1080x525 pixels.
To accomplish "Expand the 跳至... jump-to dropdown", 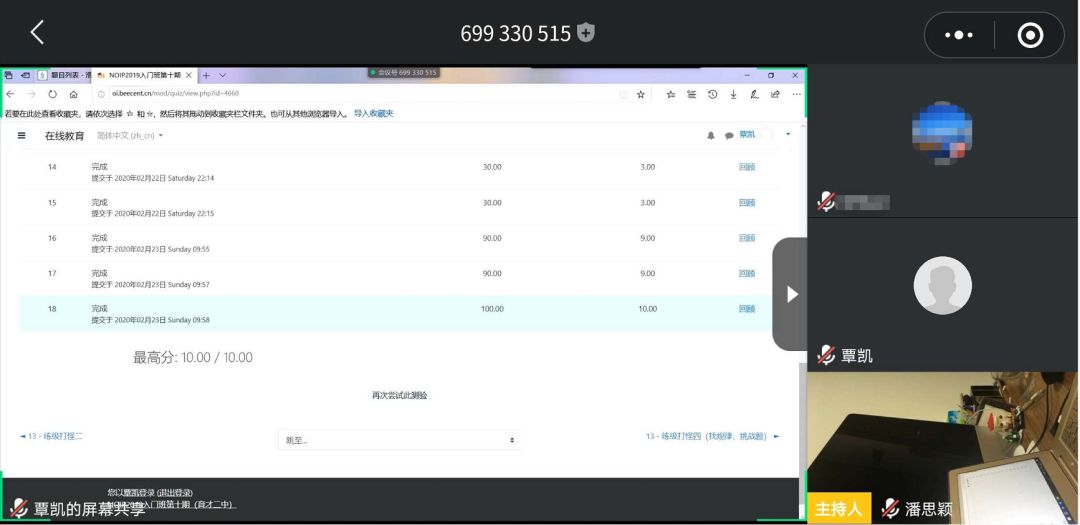I will pyautogui.click(x=399, y=440).
